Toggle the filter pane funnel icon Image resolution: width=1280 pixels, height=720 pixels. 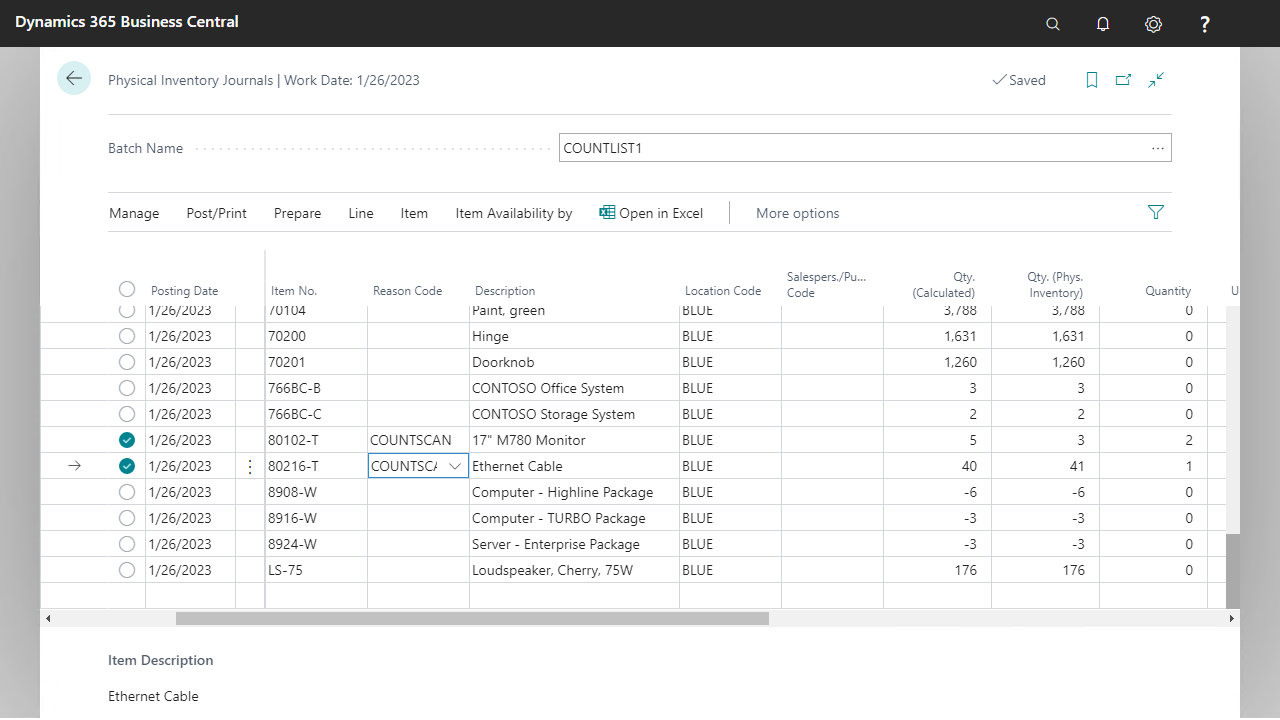click(1156, 212)
